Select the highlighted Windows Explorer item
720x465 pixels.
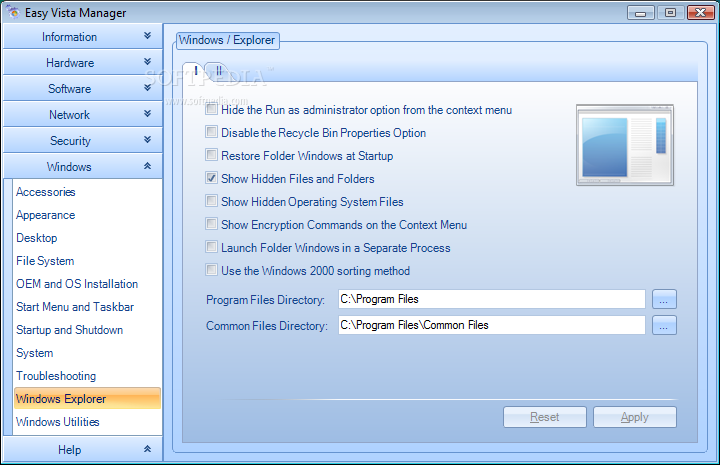(x=87, y=398)
